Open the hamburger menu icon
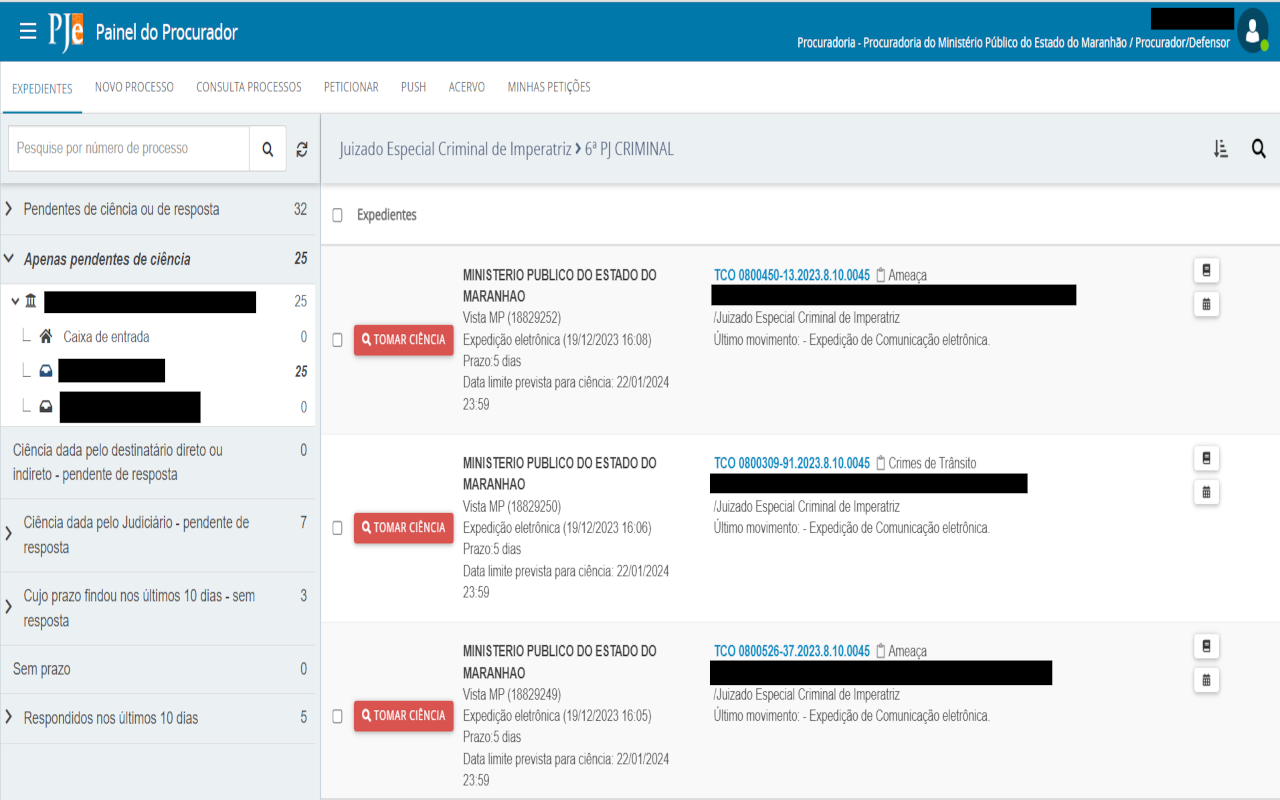The height and width of the screenshot is (800, 1280). (x=28, y=32)
